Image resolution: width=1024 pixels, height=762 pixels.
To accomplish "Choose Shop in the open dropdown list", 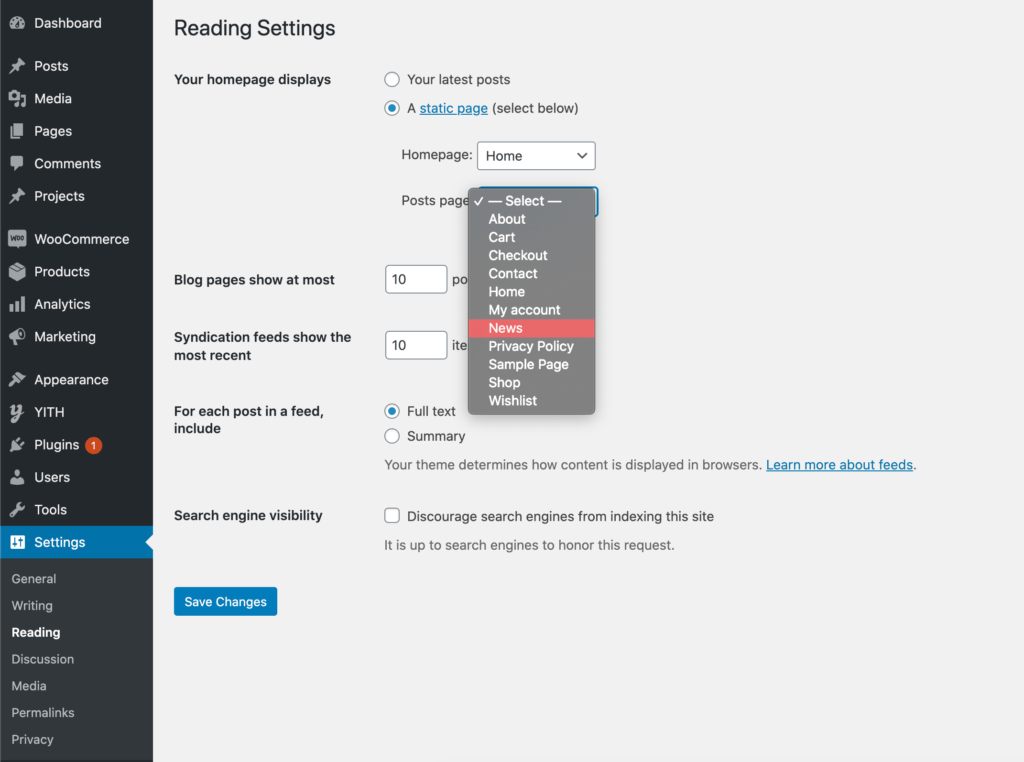I will (504, 383).
